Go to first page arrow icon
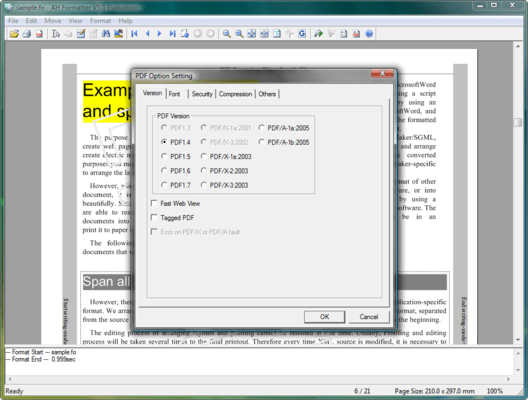Screen dimensions: 528x400 tap(134, 34)
